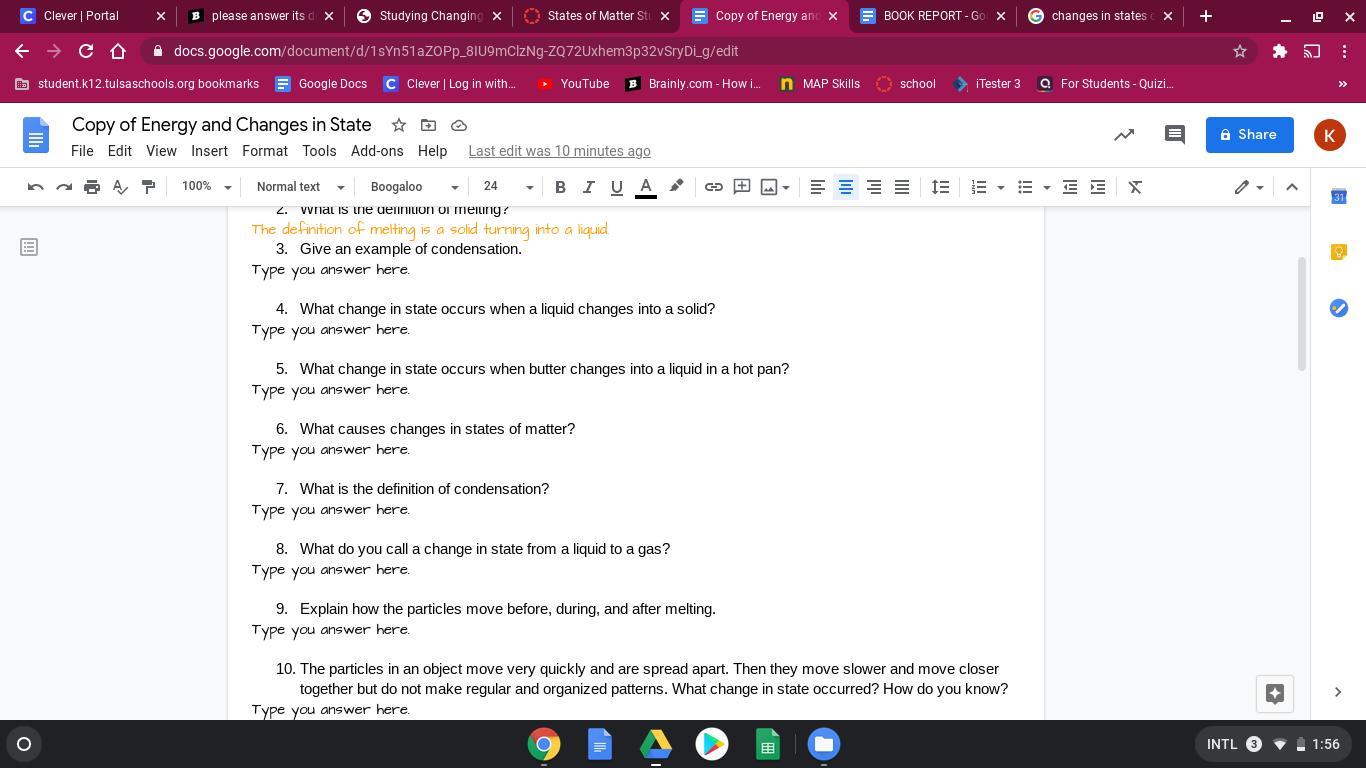Open the Format menu
This screenshot has width=1366, height=768.
(x=265, y=151)
